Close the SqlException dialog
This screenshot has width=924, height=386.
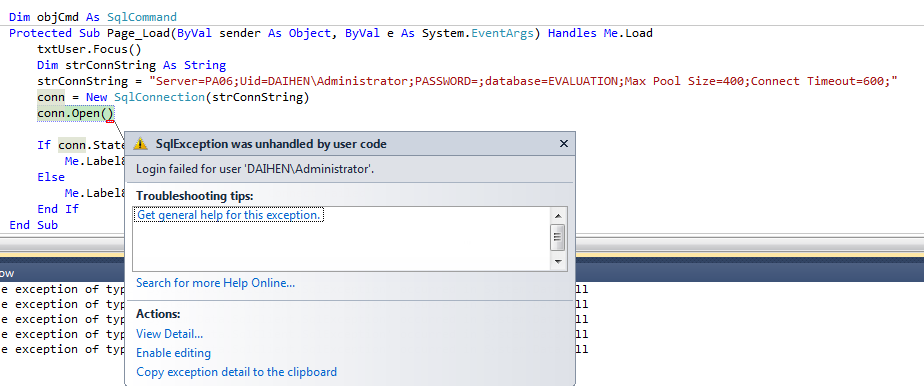click(x=563, y=144)
